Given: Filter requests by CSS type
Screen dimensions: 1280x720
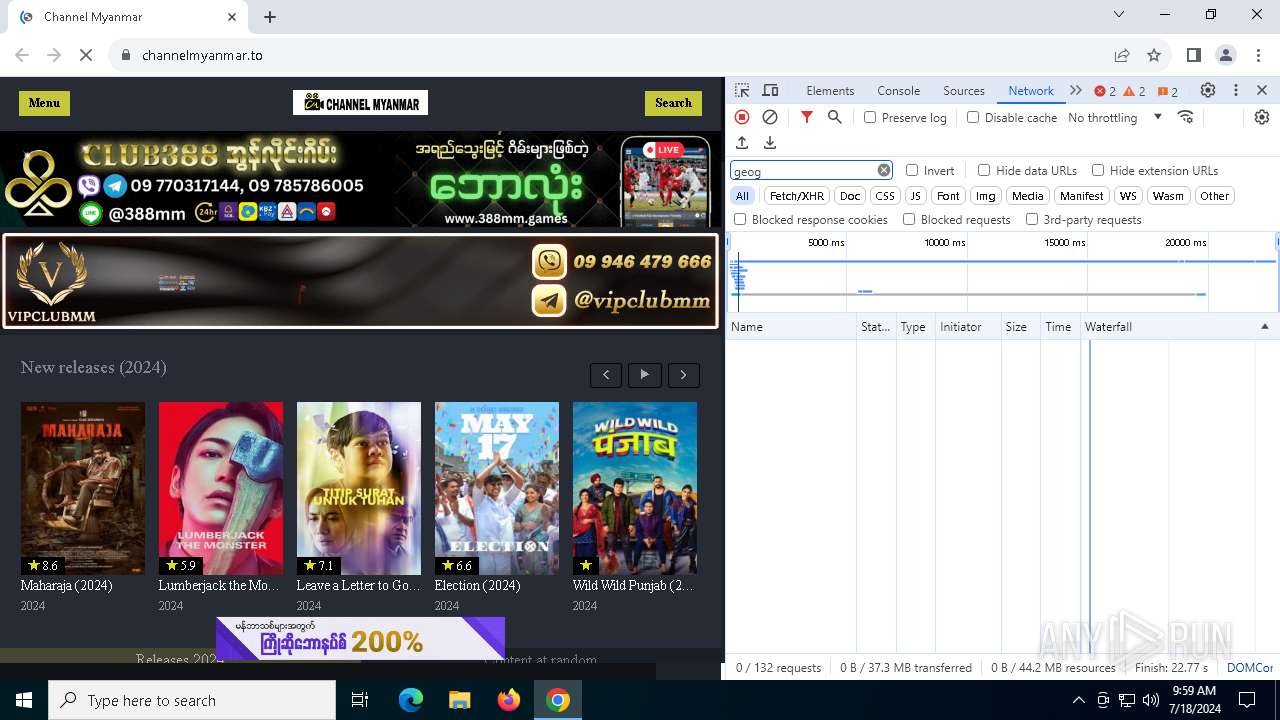Looking at the screenshot, I should (885, 196).
